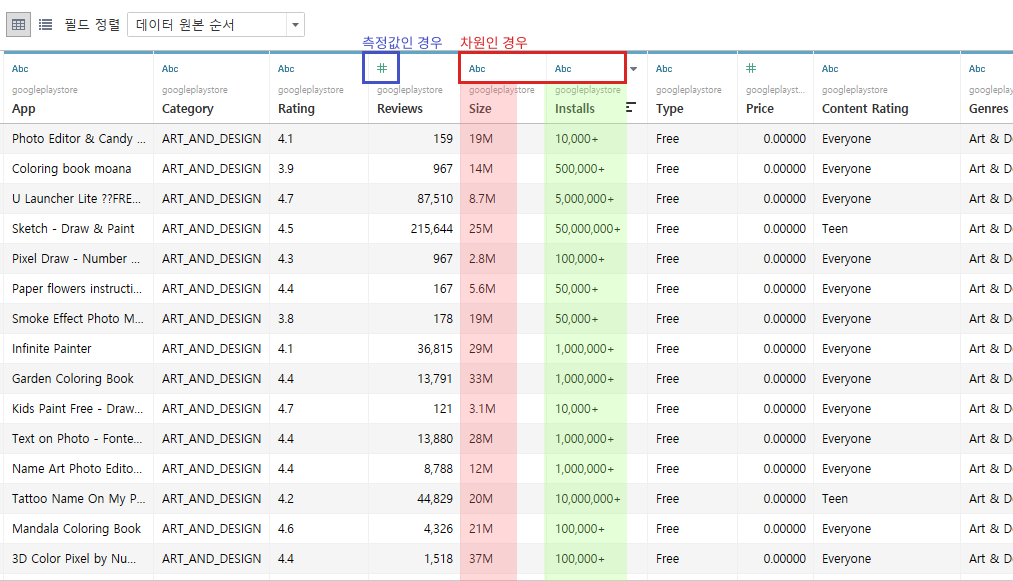The width and height of the screenshot is (1013, 581).
Task: Click the 'Infinite Painter' cell
Action: click(x=79, y=348)
